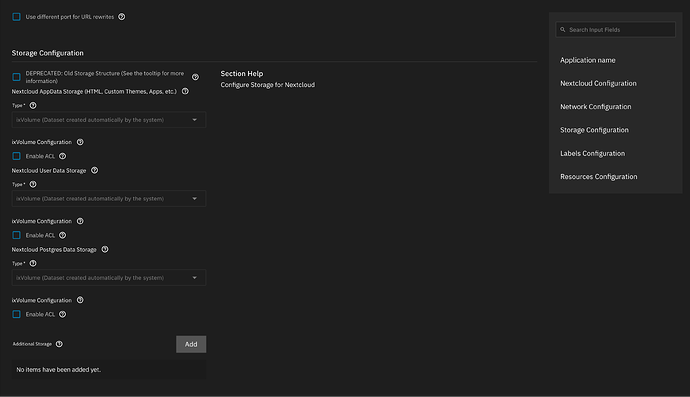Open Type dropdown for User Data Storage
Image resolution: width=690 pixels, height=397 pixels.
(109, 198)
